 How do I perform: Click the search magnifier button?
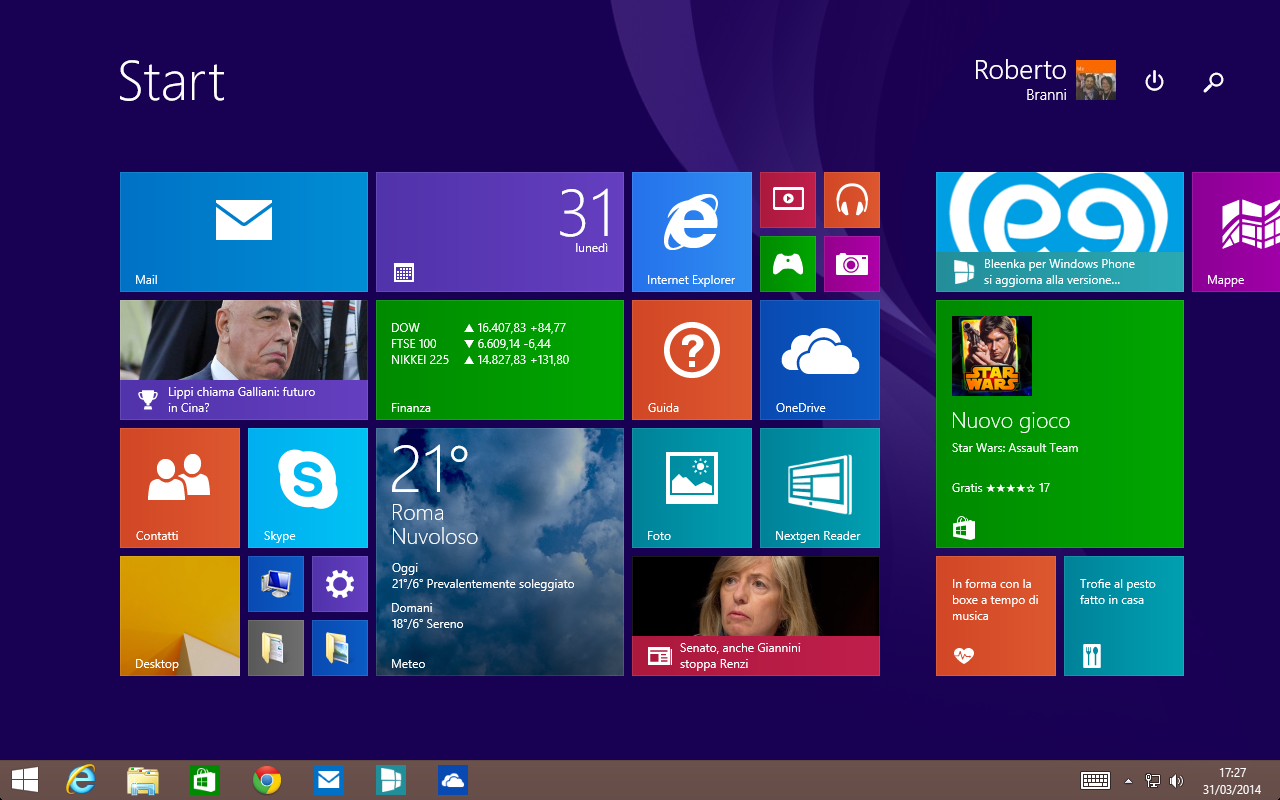[1213, 82]
